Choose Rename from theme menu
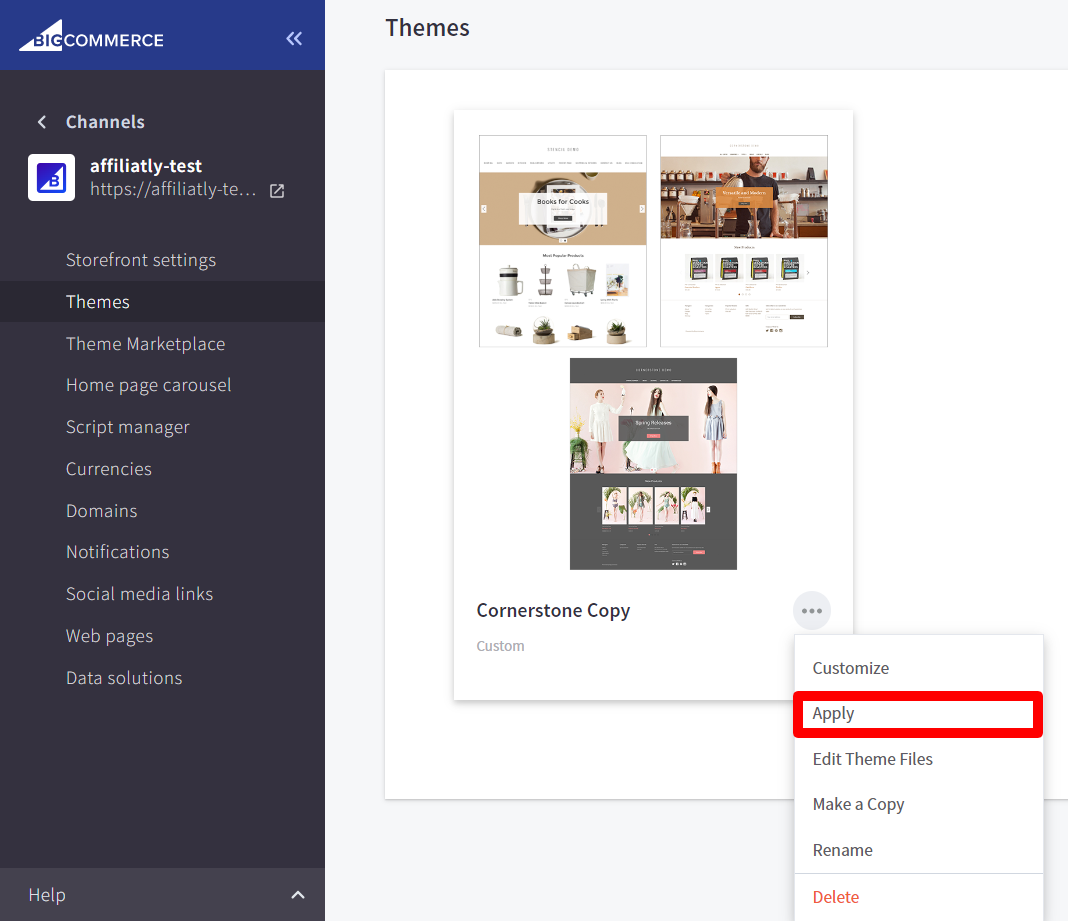 click(918, 850)
